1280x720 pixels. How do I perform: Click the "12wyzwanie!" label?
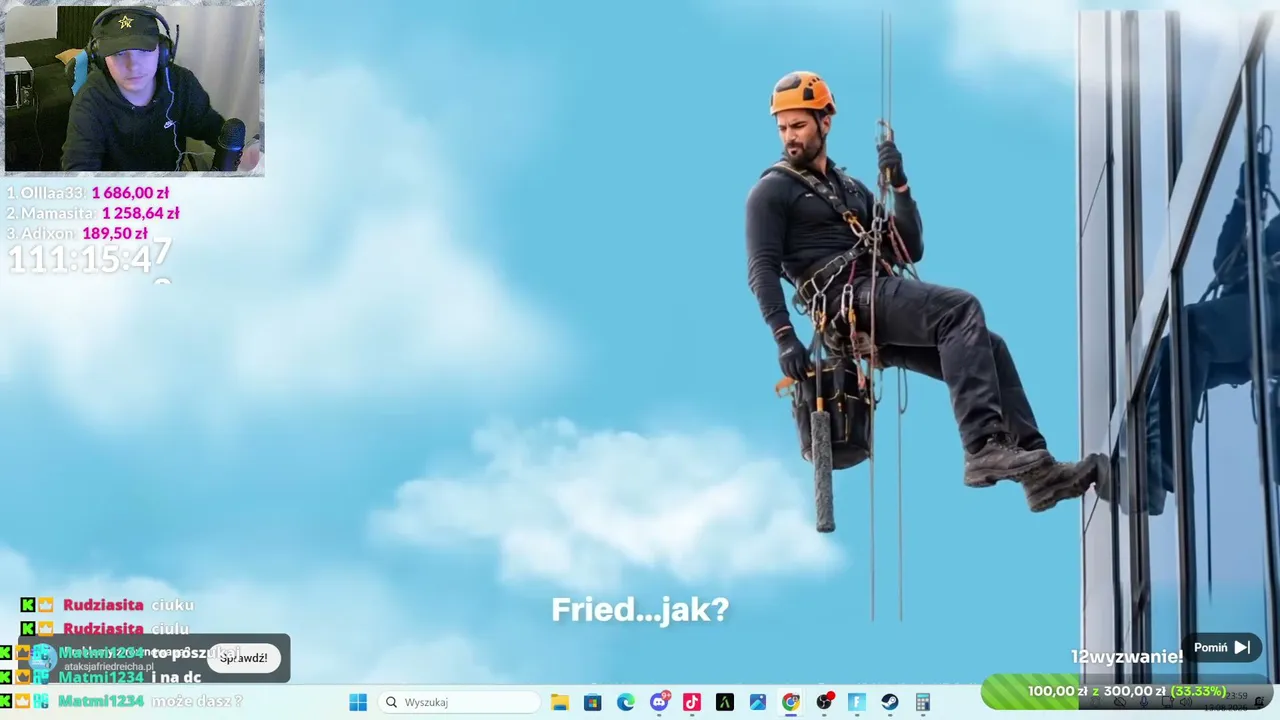[x=1127, y=656]
